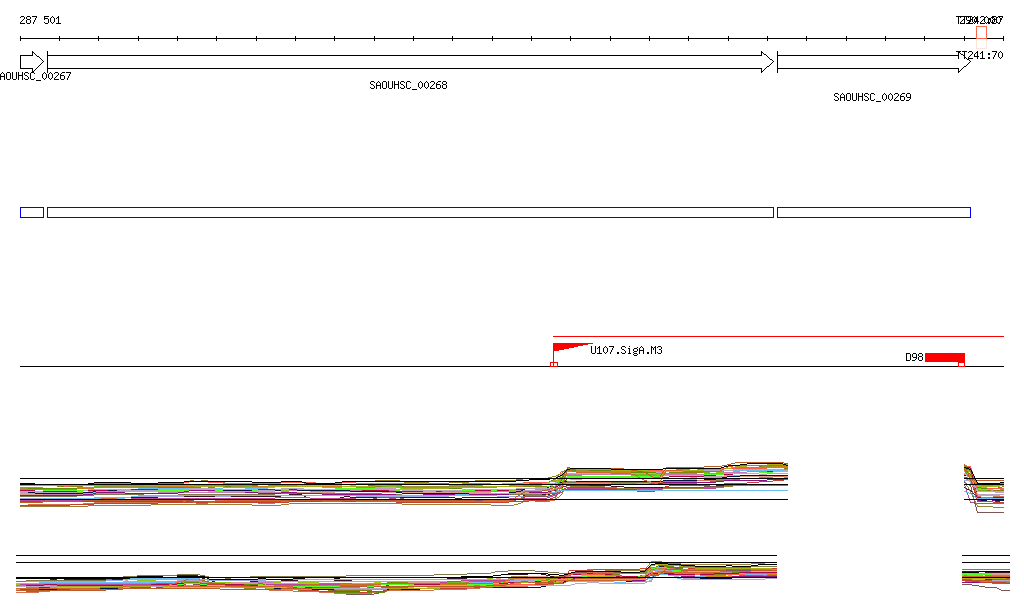Screen dimensions: 1024x611
Task: Click the D98 label
Action: pyautogui.click(x=914, y=357)
